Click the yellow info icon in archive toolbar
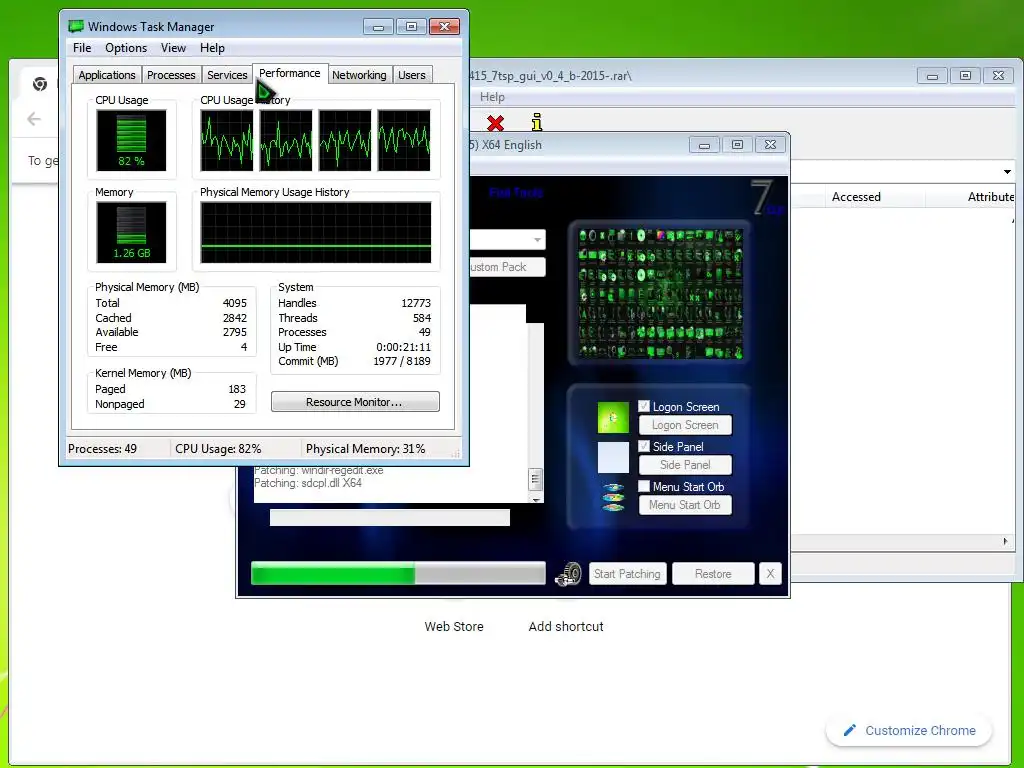 pos(537,122)
